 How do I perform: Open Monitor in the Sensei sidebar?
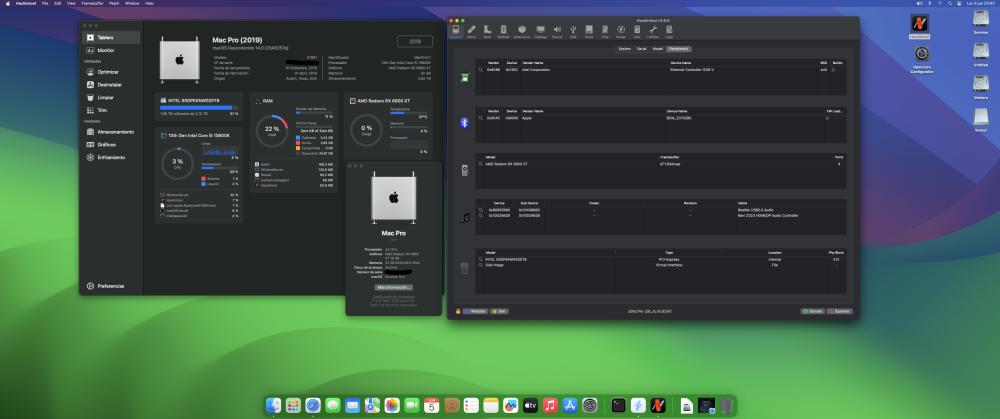pos(111,50)
